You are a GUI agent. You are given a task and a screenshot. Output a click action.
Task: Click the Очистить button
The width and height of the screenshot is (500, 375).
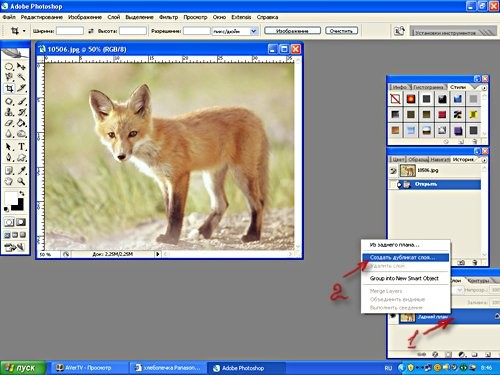coord(341,31)
